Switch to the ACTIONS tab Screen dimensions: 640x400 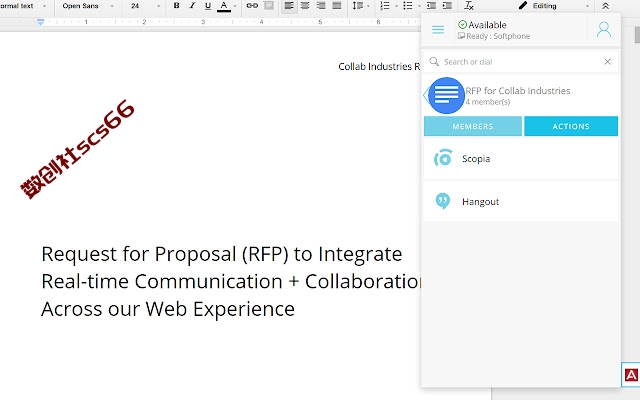[x=571, y=126]
